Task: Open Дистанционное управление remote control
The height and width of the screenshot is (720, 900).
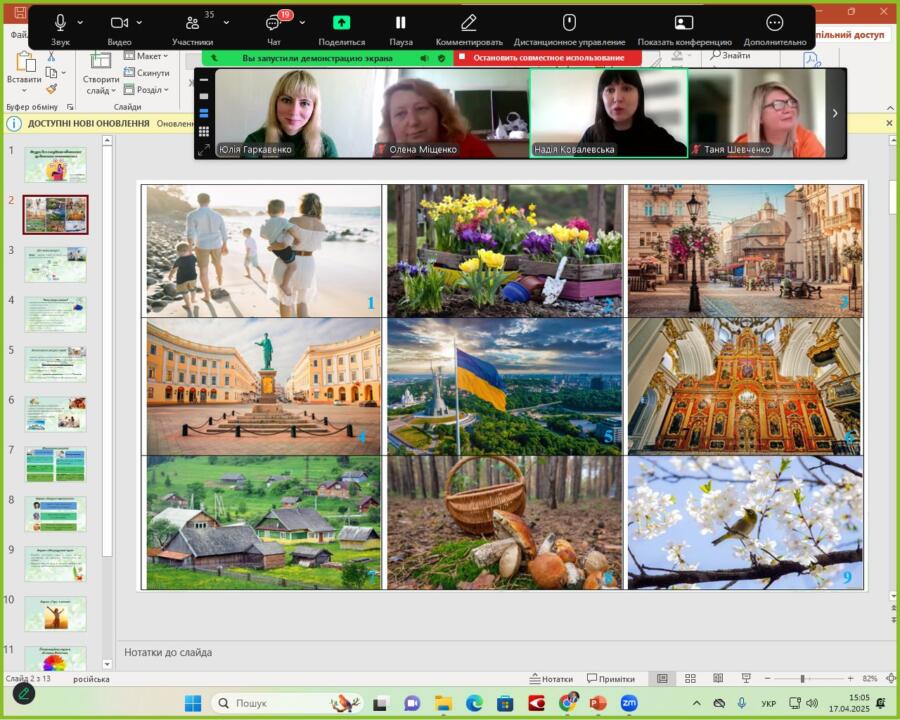Action: (x=569, y=29)
